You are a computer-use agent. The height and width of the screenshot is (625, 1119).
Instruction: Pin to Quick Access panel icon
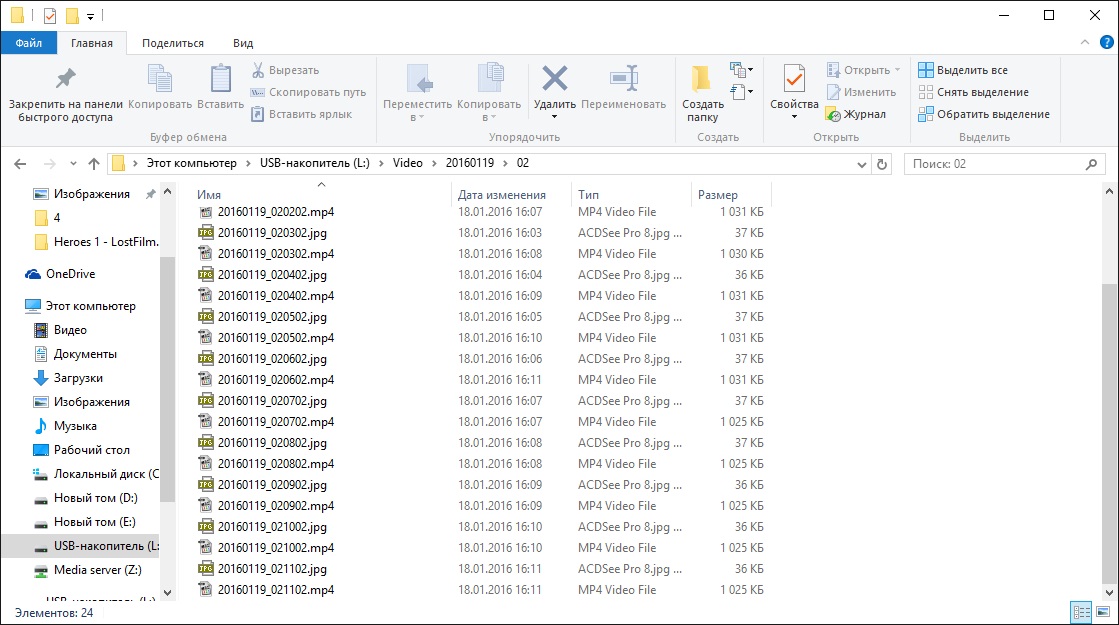click(65, 79)
